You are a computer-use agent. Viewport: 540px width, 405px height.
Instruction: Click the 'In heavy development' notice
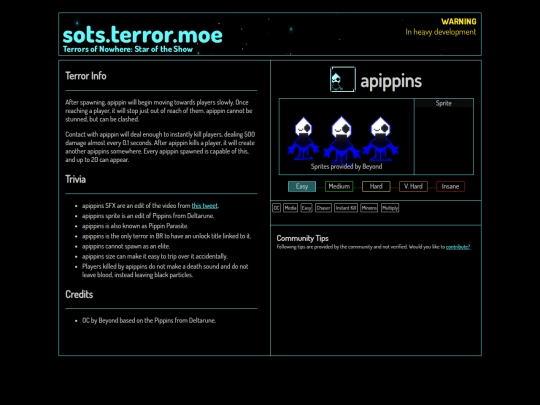click(440, 32)
